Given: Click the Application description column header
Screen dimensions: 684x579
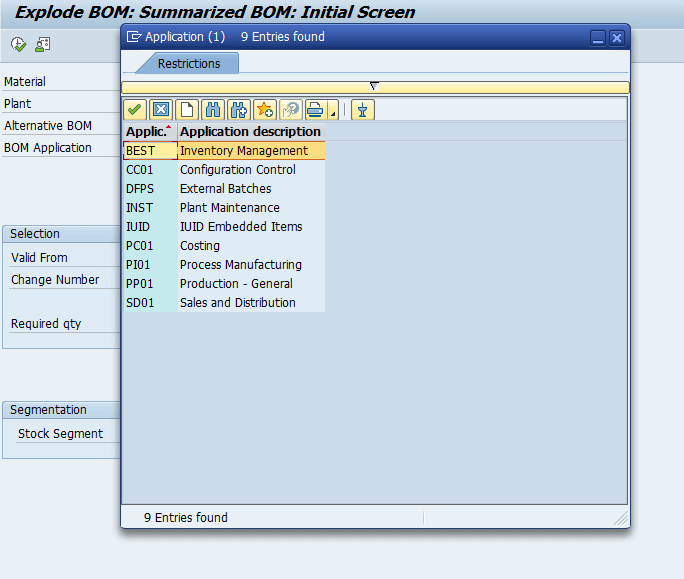Looking at the screenshot, I should pyautogui.click(x=250, y=131).
